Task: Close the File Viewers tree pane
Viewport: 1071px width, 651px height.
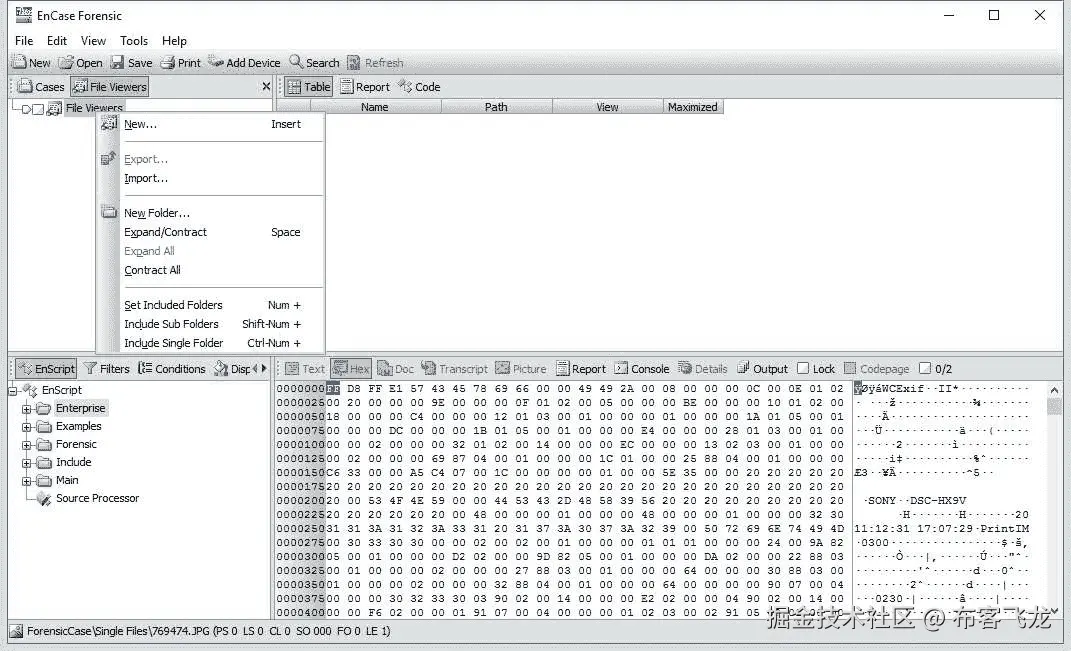Action: (x=266, y=86)
